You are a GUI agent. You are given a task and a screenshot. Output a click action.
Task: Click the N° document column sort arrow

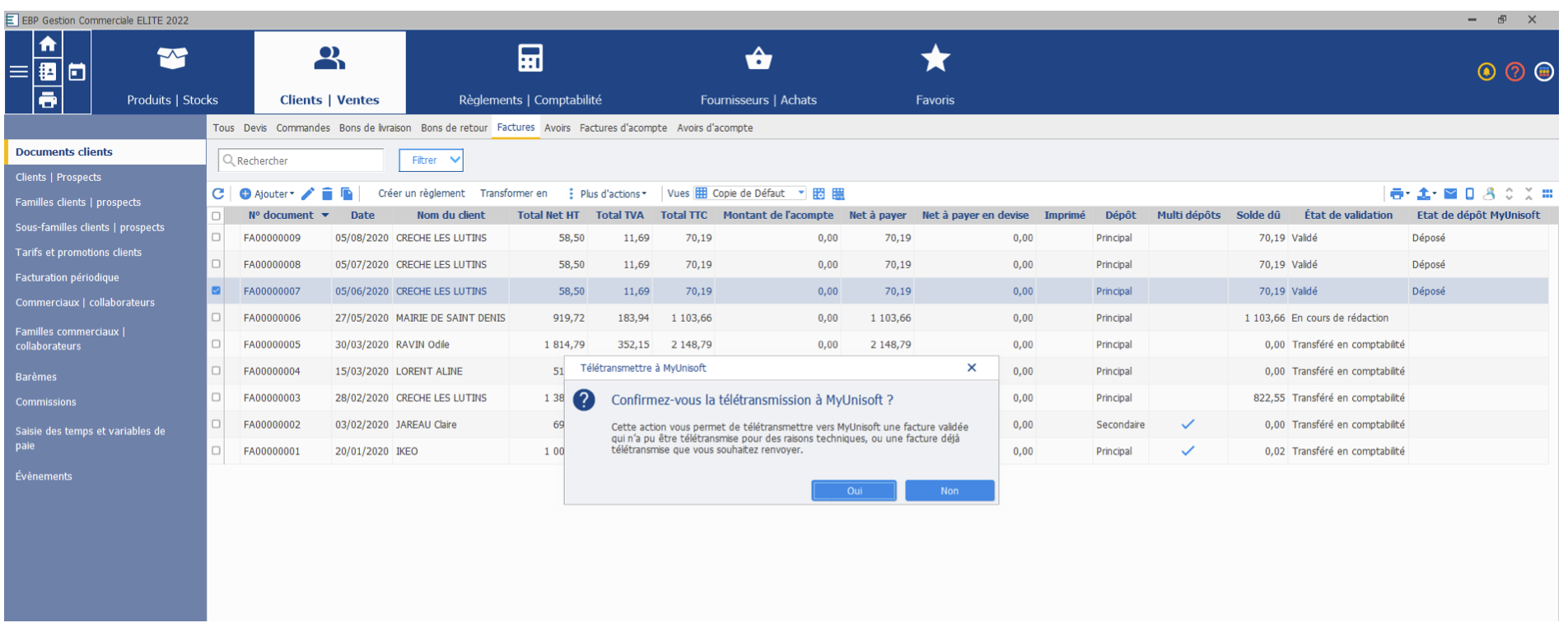coord(325,216)
